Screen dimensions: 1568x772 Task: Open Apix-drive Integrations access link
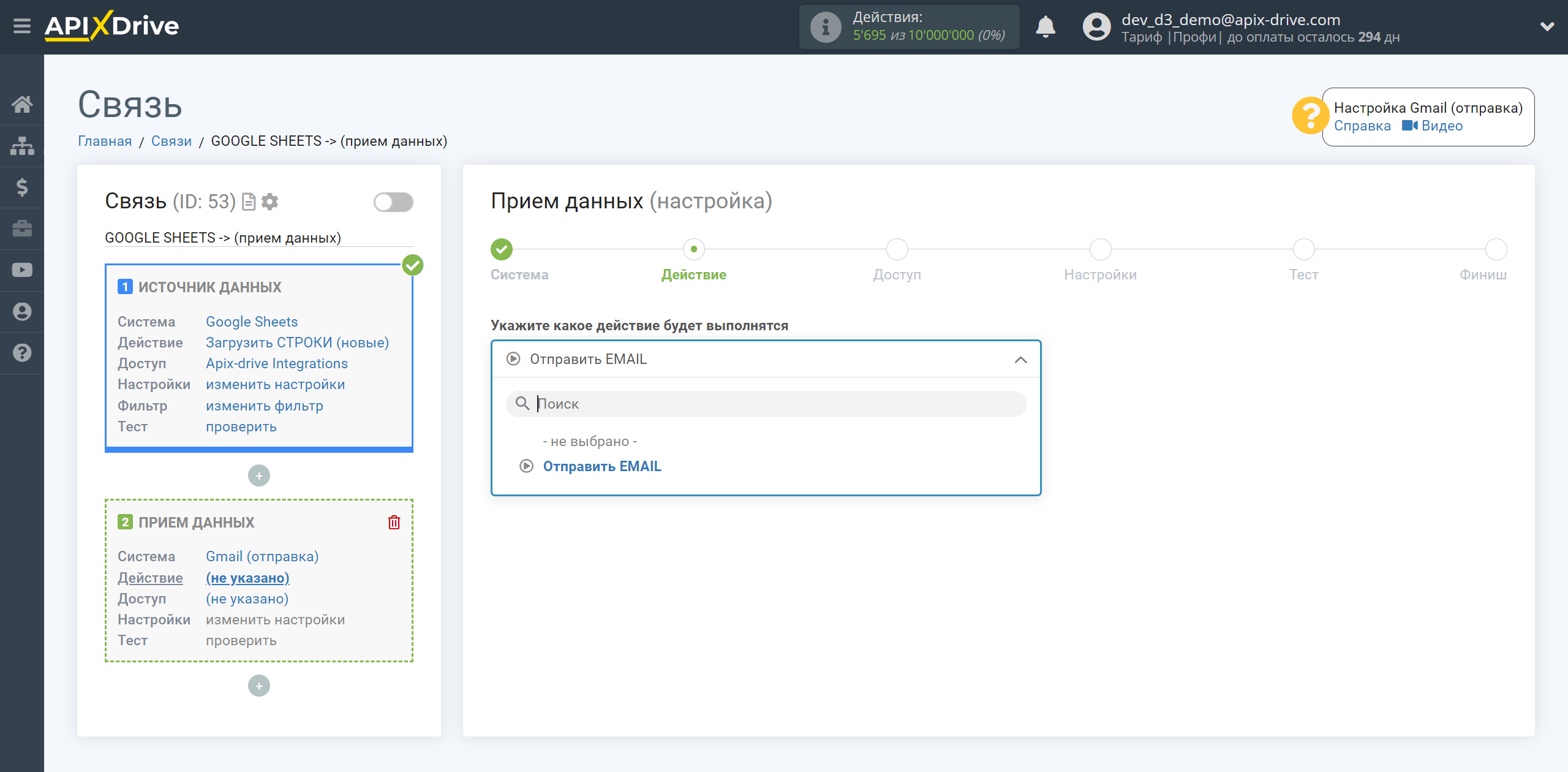pos(277,363)
